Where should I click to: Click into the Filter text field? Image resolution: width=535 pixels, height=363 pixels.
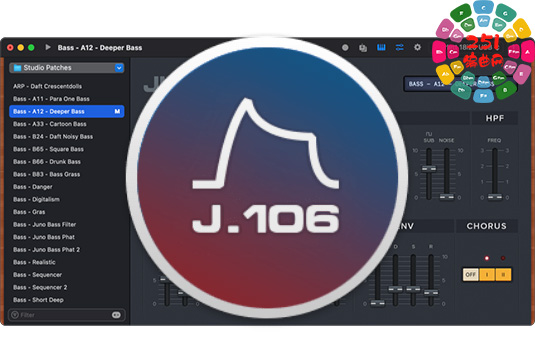[67, 315]
